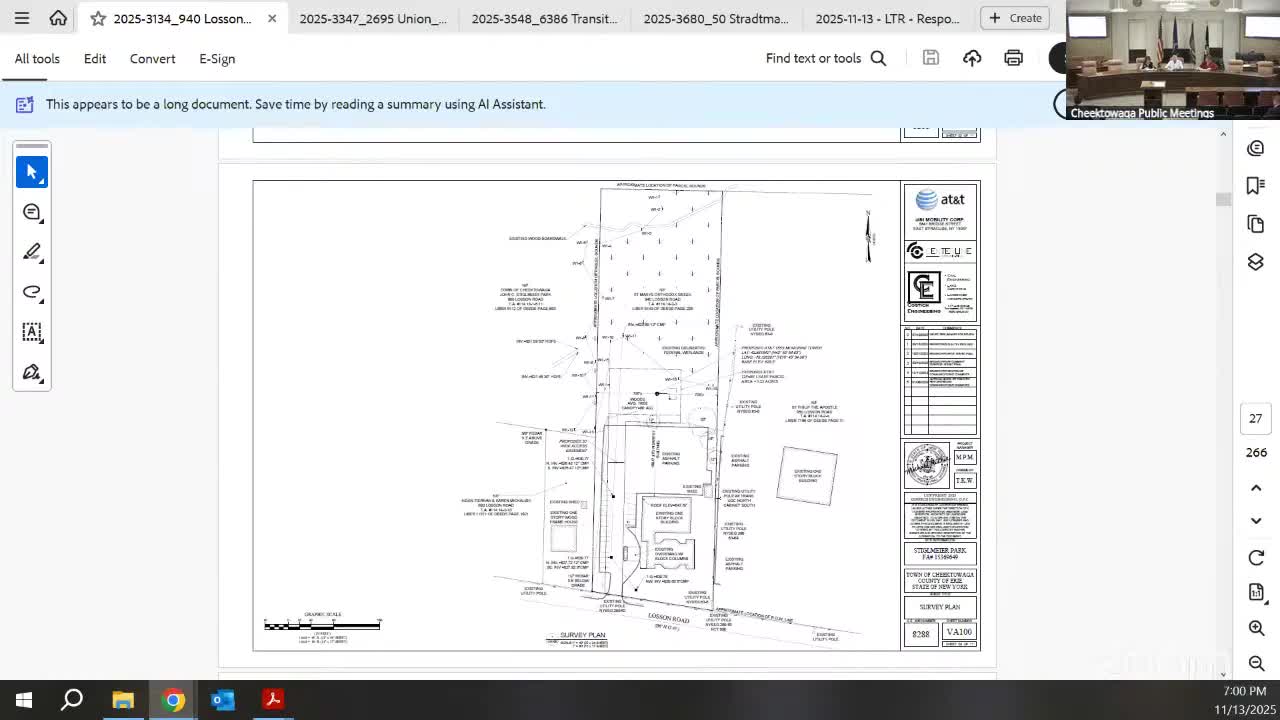The image size is (1280, 720).
Task: Open the Convert tool
Action: (153, 59)
